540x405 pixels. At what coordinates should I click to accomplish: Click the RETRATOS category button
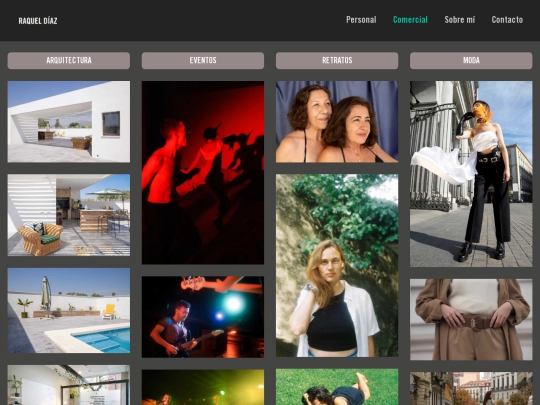pyautogui.click(x=337, y=61)
